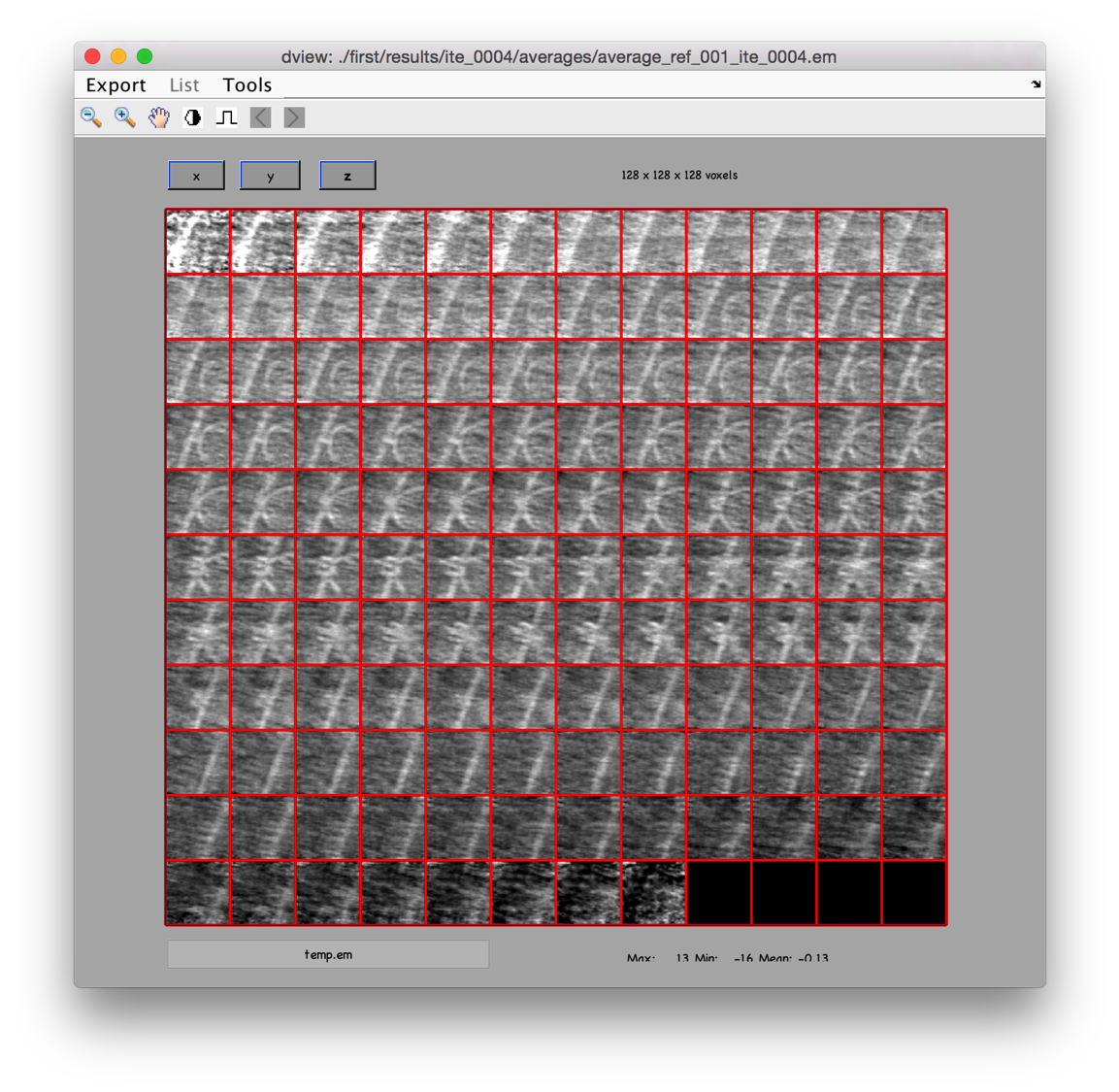Go to previous with left arrow
The image size is (1119, 1092).
point(260,117)
